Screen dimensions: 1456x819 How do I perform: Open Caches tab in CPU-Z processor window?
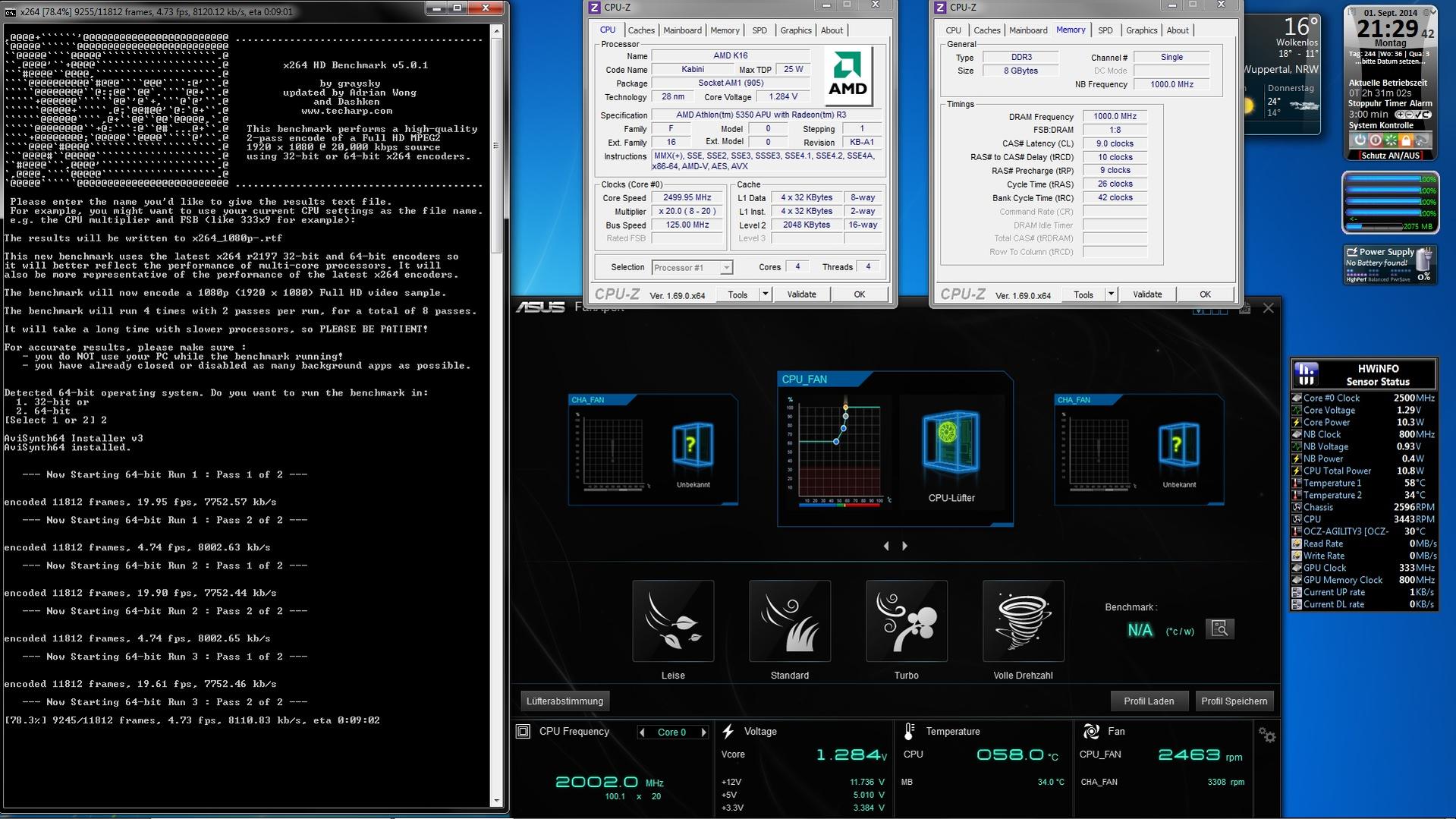pos(641,30)
